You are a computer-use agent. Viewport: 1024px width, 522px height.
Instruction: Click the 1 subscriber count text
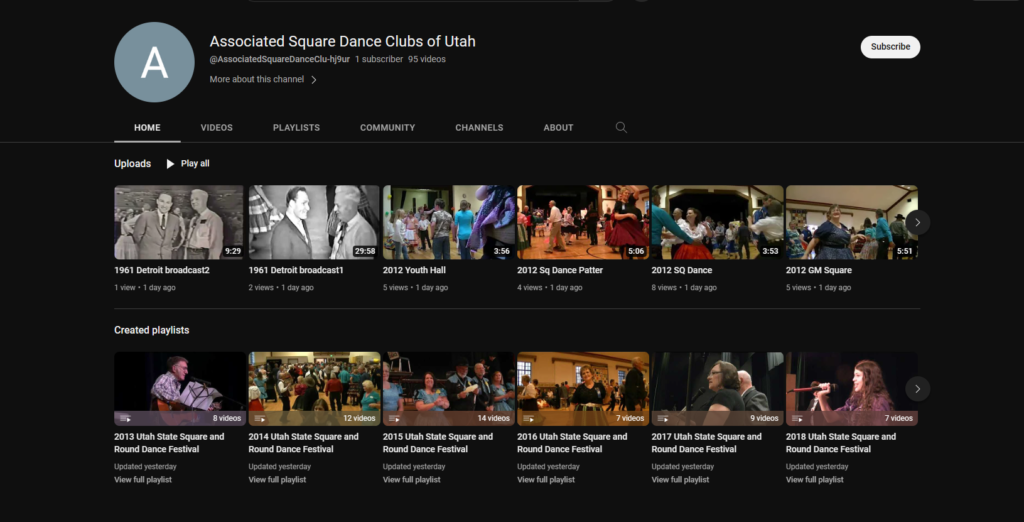click(x=379, y=59)
